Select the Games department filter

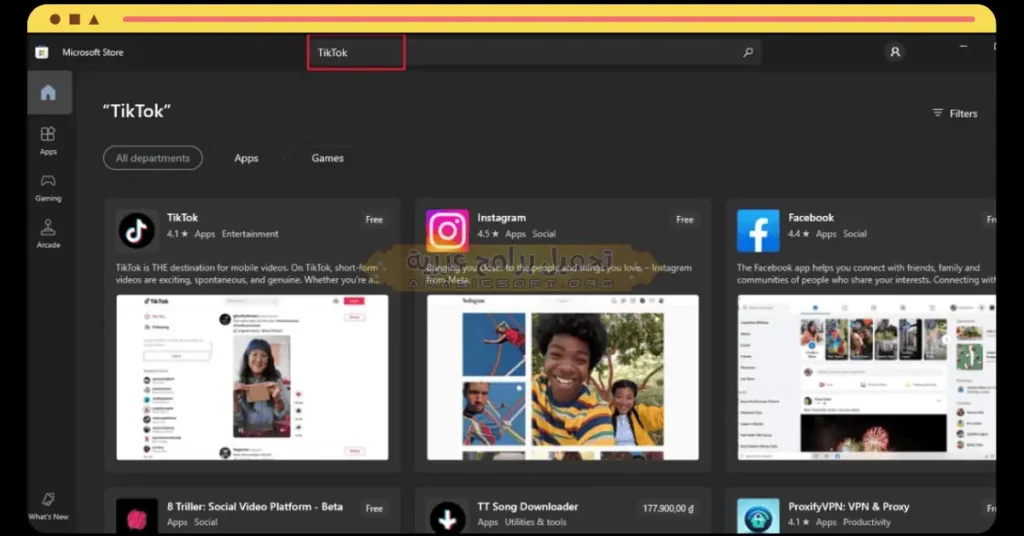[327, 158]
